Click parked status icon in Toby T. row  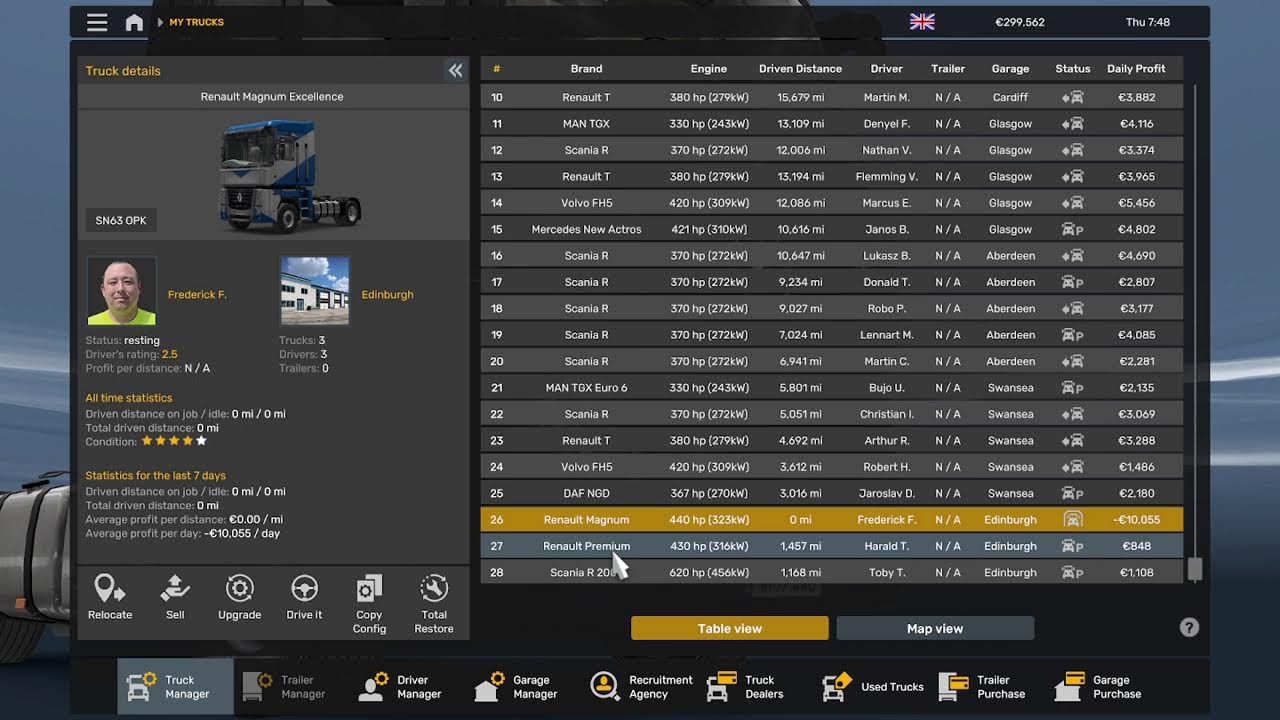pyautogui.click(x=1072, y=573)
